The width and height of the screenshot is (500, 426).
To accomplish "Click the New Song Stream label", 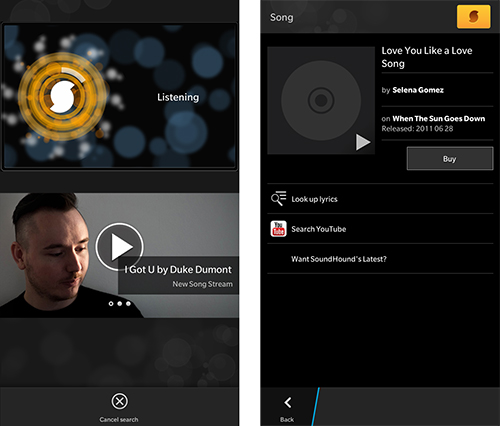I will click(202, 284).
